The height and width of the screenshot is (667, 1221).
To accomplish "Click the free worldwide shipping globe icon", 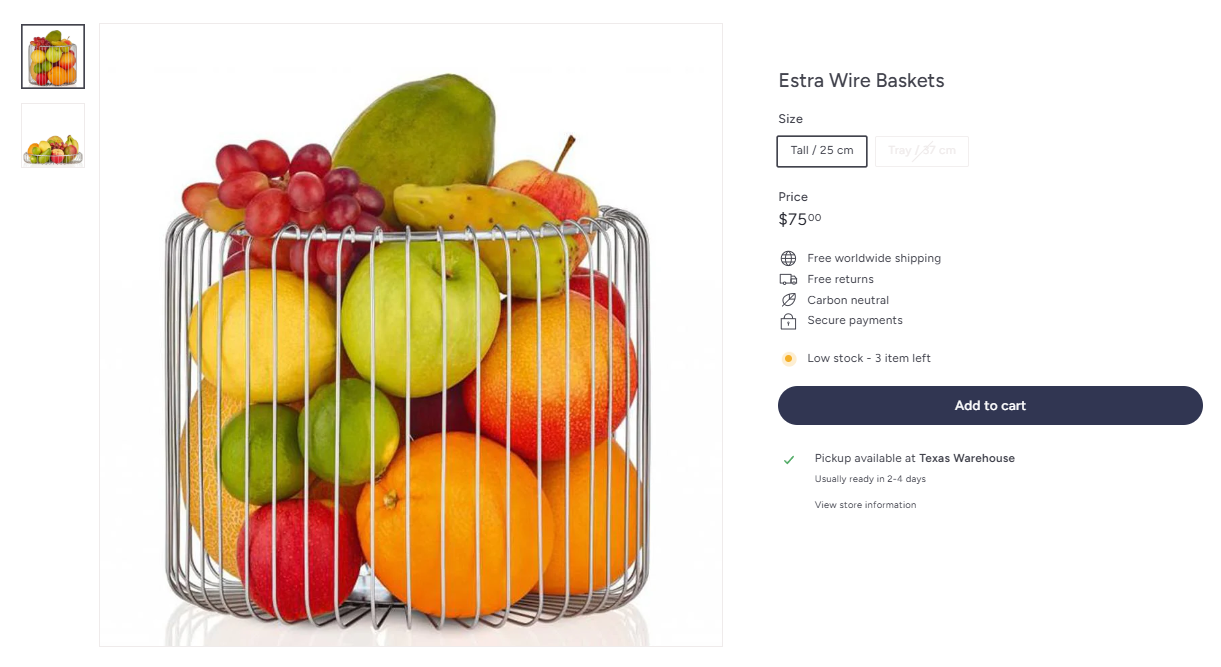I will tap(789, 258).
